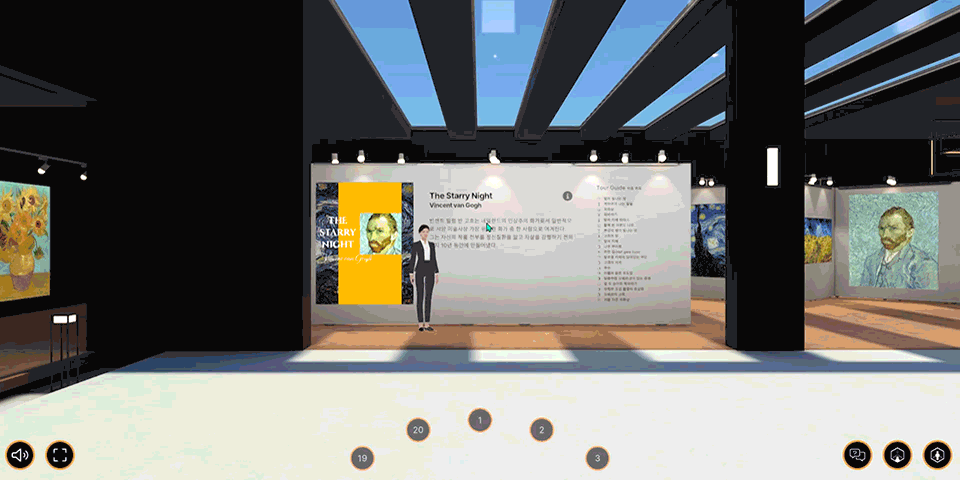Toggle fullscreen mode
Screen dimensions: 960x480
[60, 455]
